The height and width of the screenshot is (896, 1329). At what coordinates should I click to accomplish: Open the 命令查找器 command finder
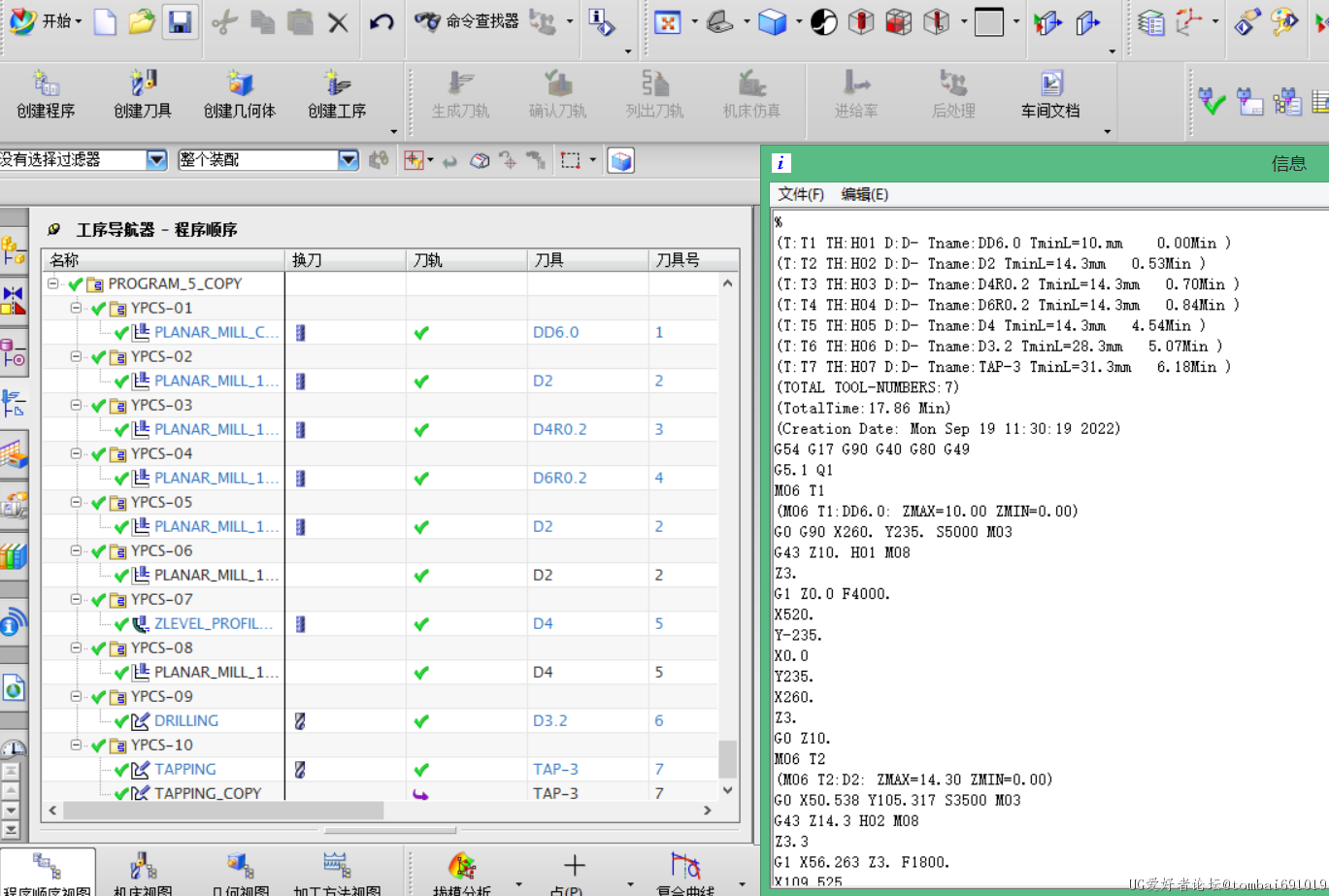(x=466, y=21)
